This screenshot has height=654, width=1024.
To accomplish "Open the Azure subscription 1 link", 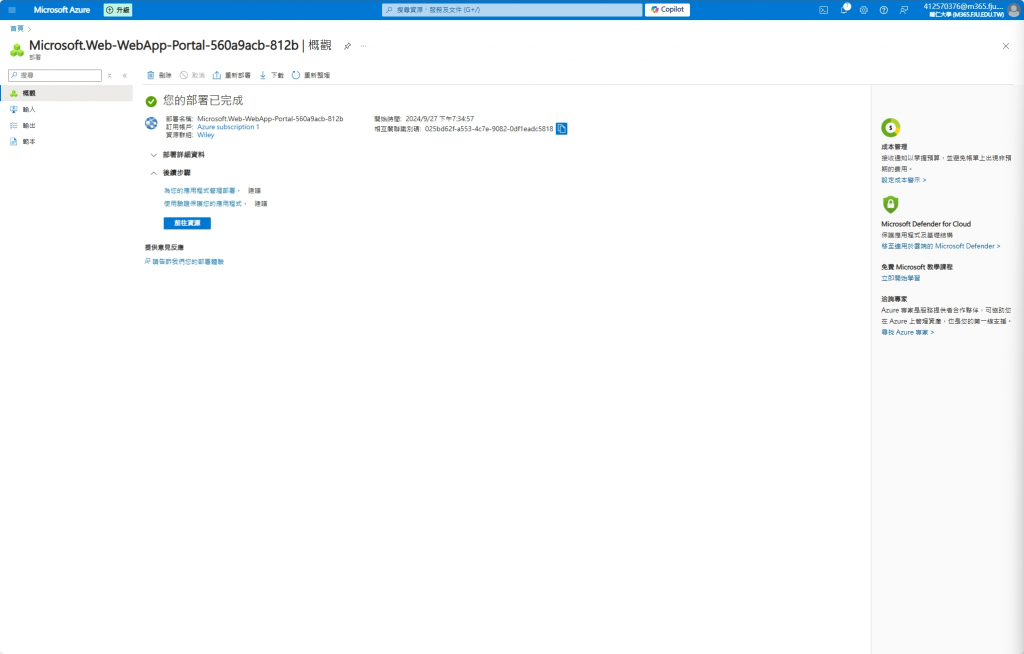I will point(228,127).
